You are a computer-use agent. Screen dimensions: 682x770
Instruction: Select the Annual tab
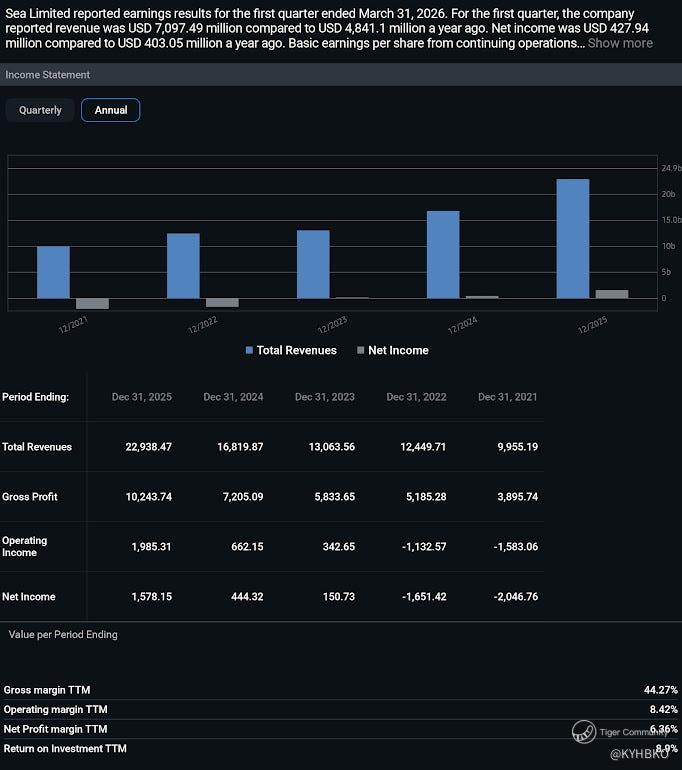pos(110,110)
